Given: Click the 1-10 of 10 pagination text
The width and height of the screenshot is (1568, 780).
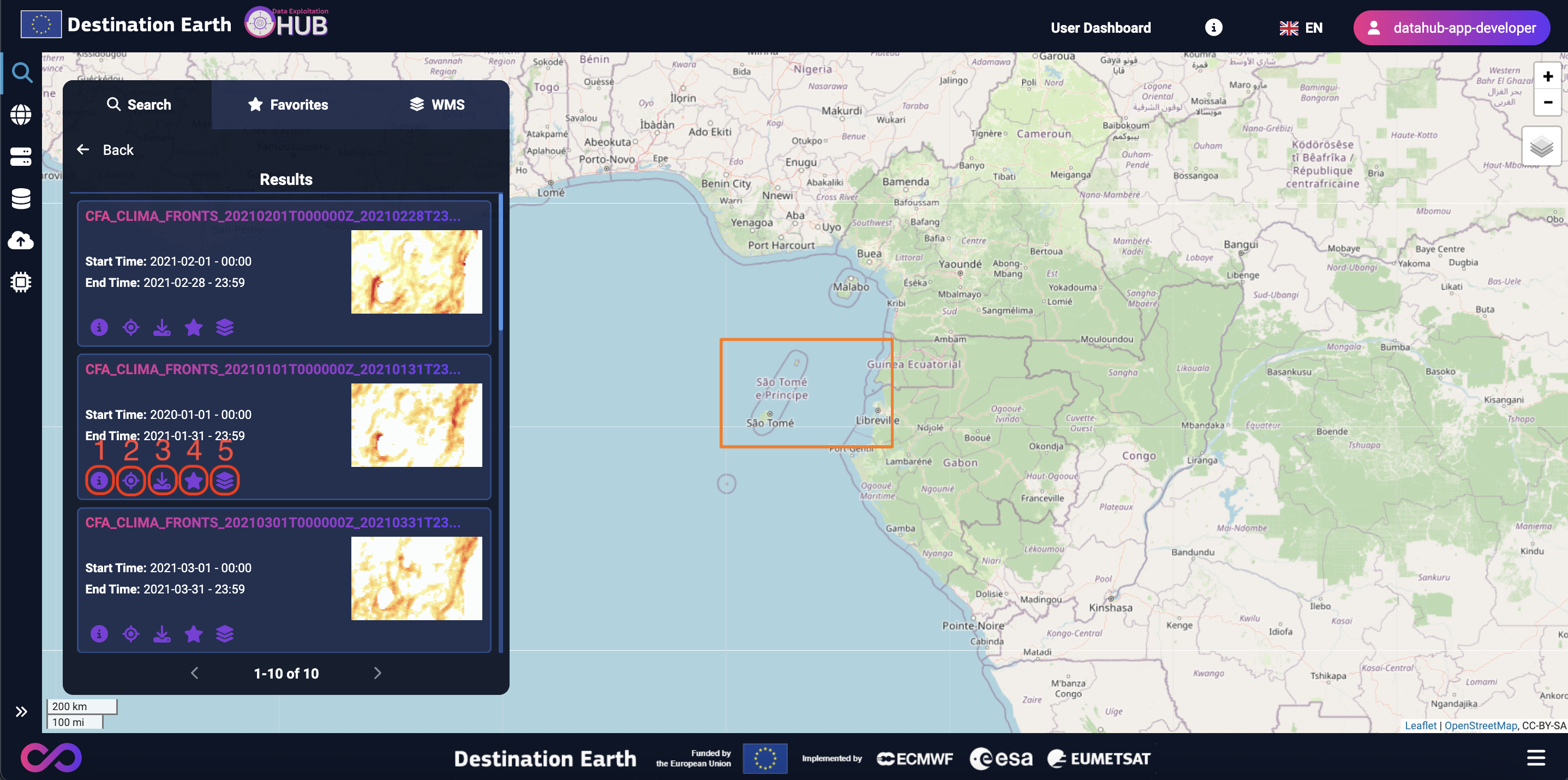Looking at the screenshot, I should click(286, 674).
